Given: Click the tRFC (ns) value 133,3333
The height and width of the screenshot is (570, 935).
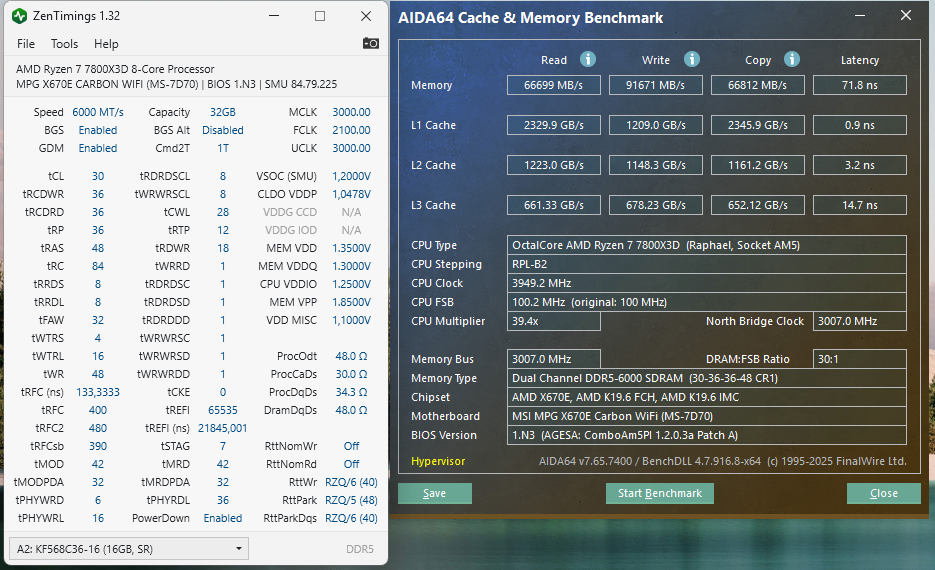Looking at the screenshot, I should coord(98,392).
